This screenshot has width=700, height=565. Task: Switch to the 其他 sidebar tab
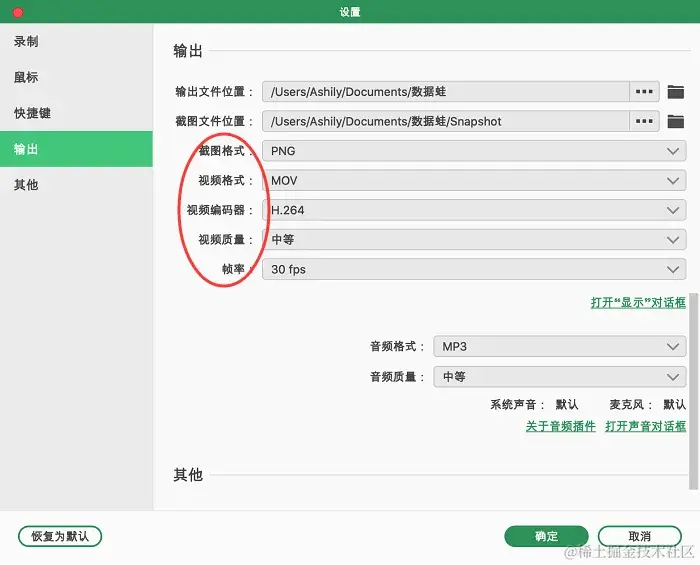(76, 185)
